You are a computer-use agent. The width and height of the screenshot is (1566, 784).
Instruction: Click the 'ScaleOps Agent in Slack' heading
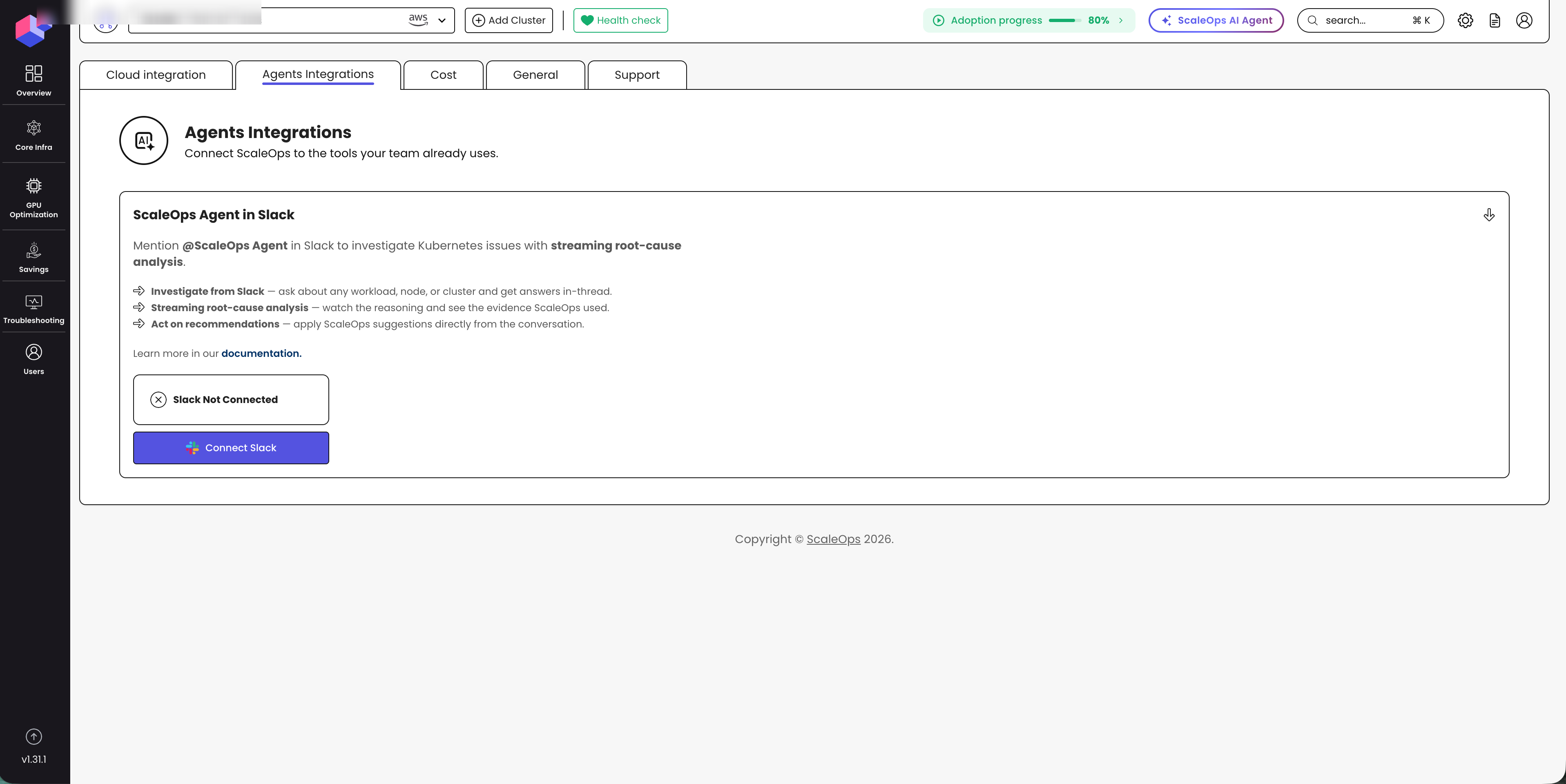[213, 214]
